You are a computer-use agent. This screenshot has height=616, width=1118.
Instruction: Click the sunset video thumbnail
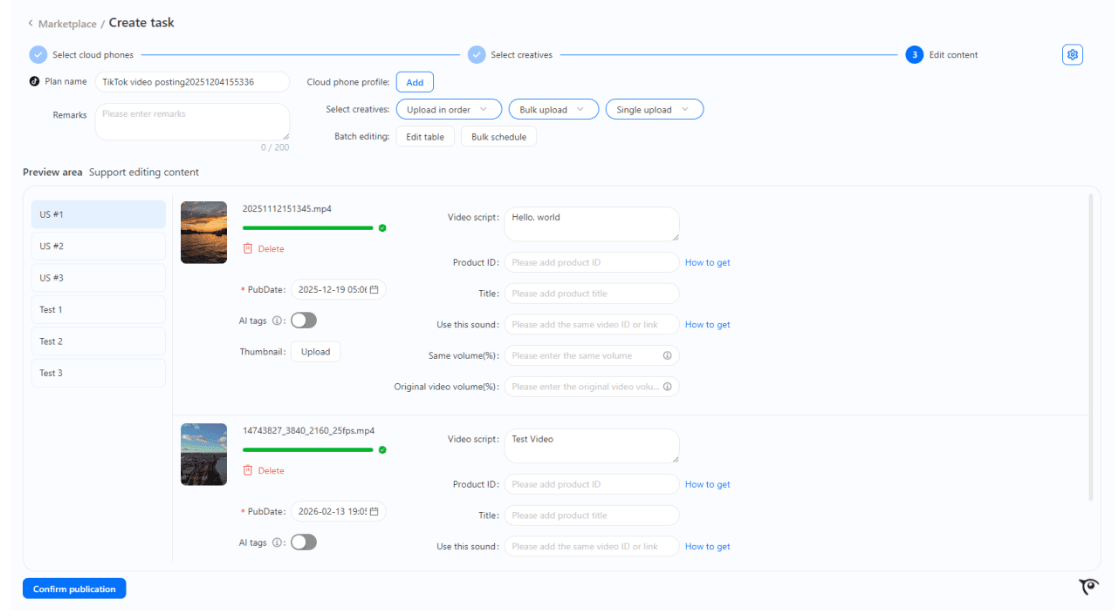[x=204, y=232]
